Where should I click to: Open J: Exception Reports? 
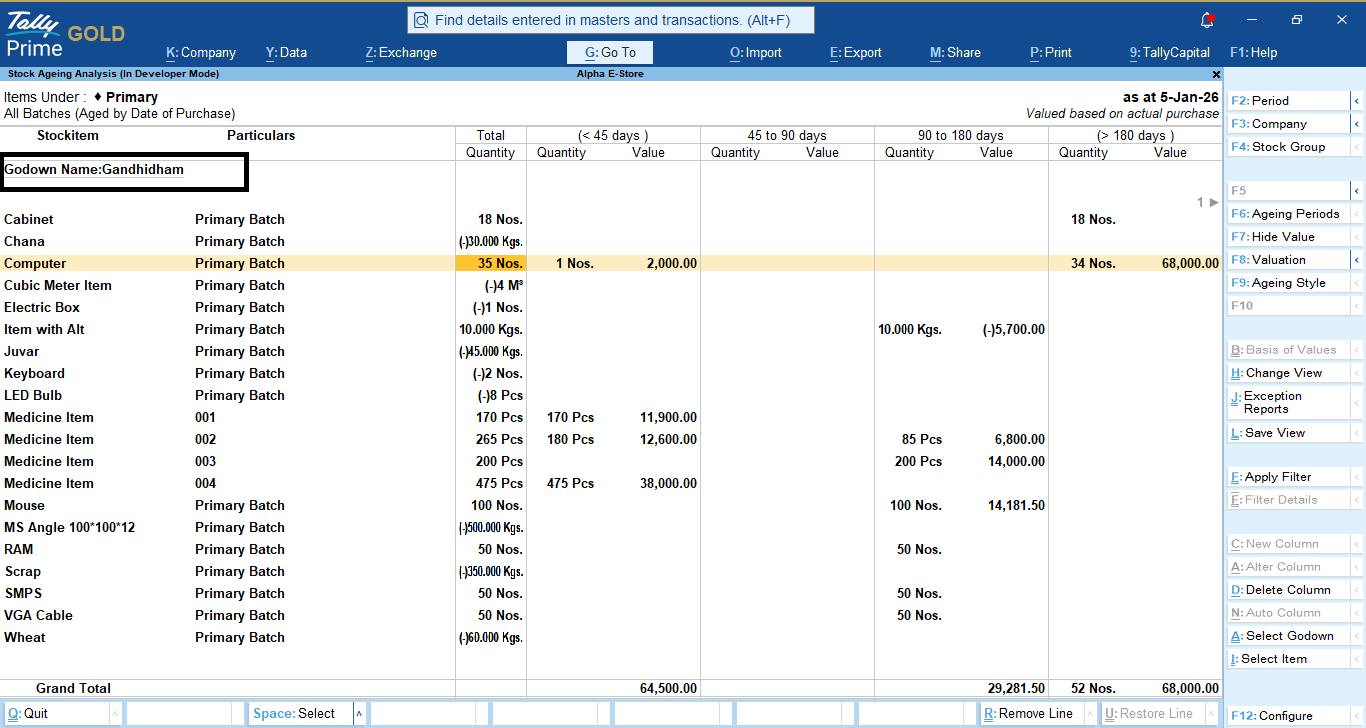coord(1288,402)
